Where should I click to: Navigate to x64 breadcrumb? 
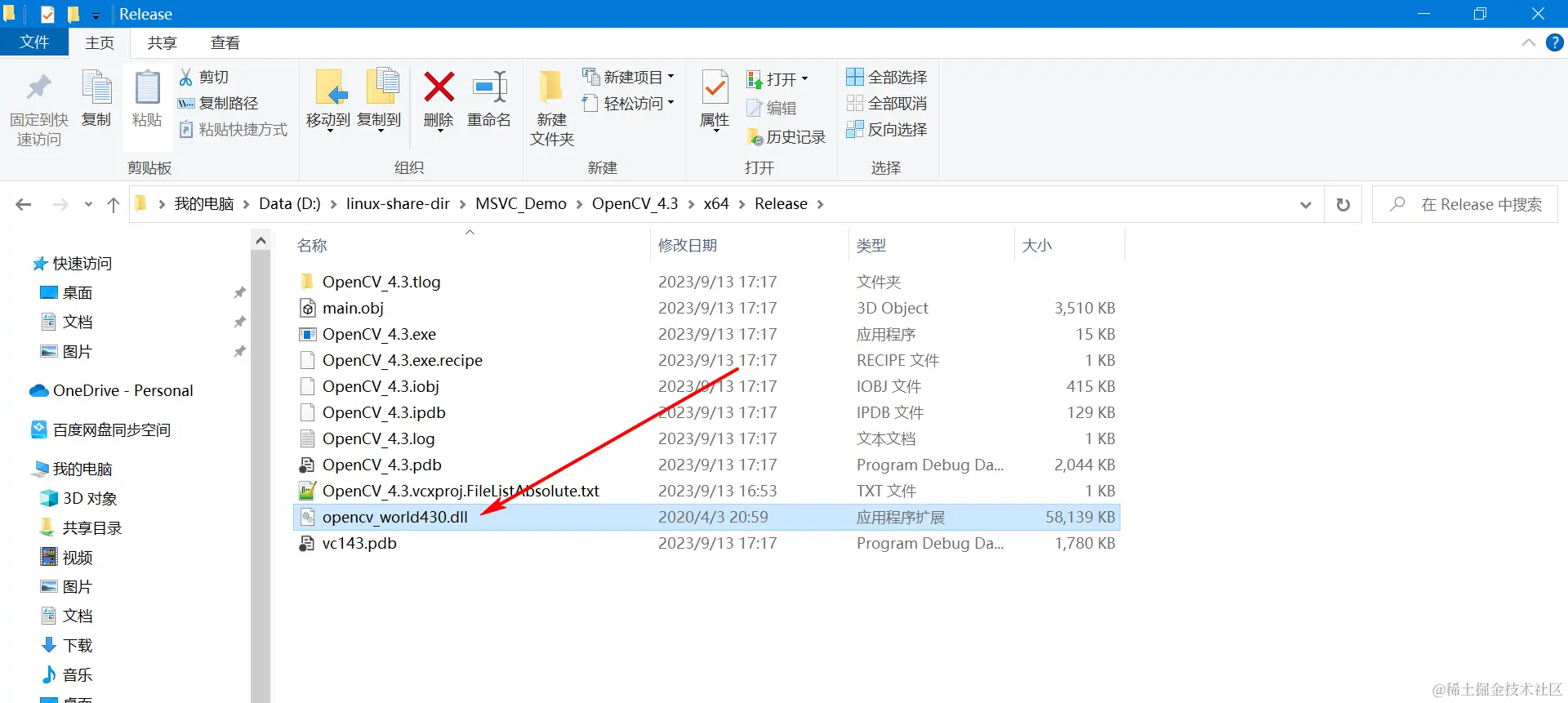pos(716,204)
